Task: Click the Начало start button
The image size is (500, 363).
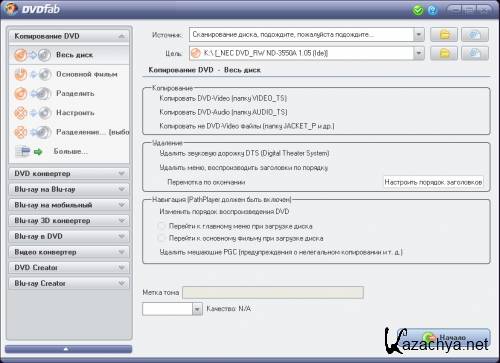Action: [444, 338]
